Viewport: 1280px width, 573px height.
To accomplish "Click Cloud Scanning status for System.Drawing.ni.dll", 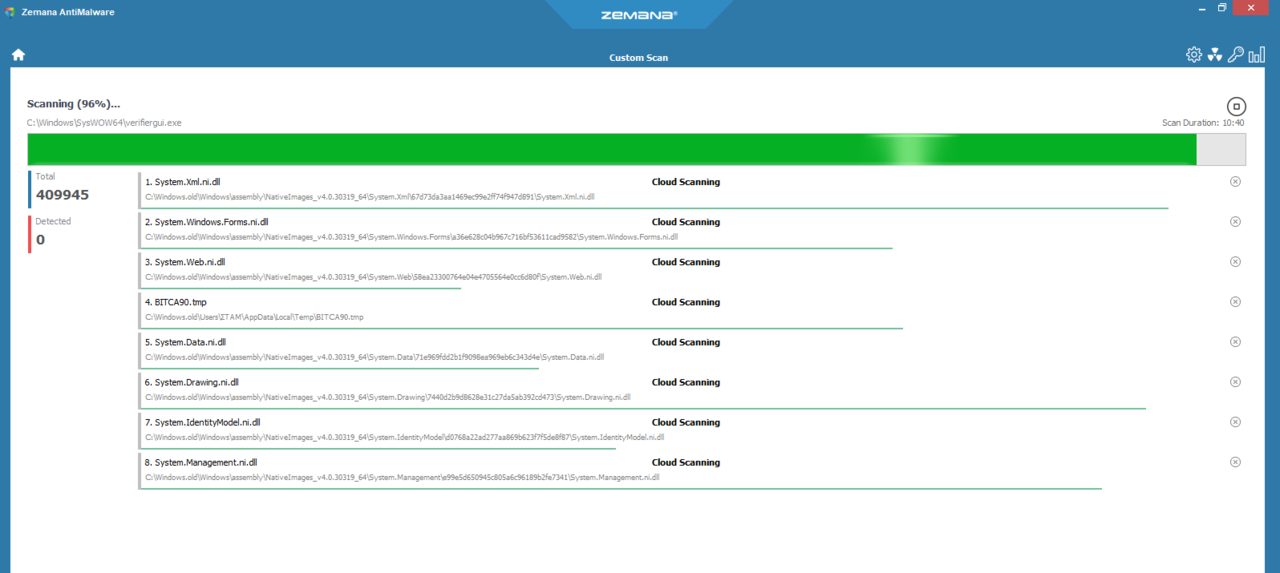I will coord(686,382).
